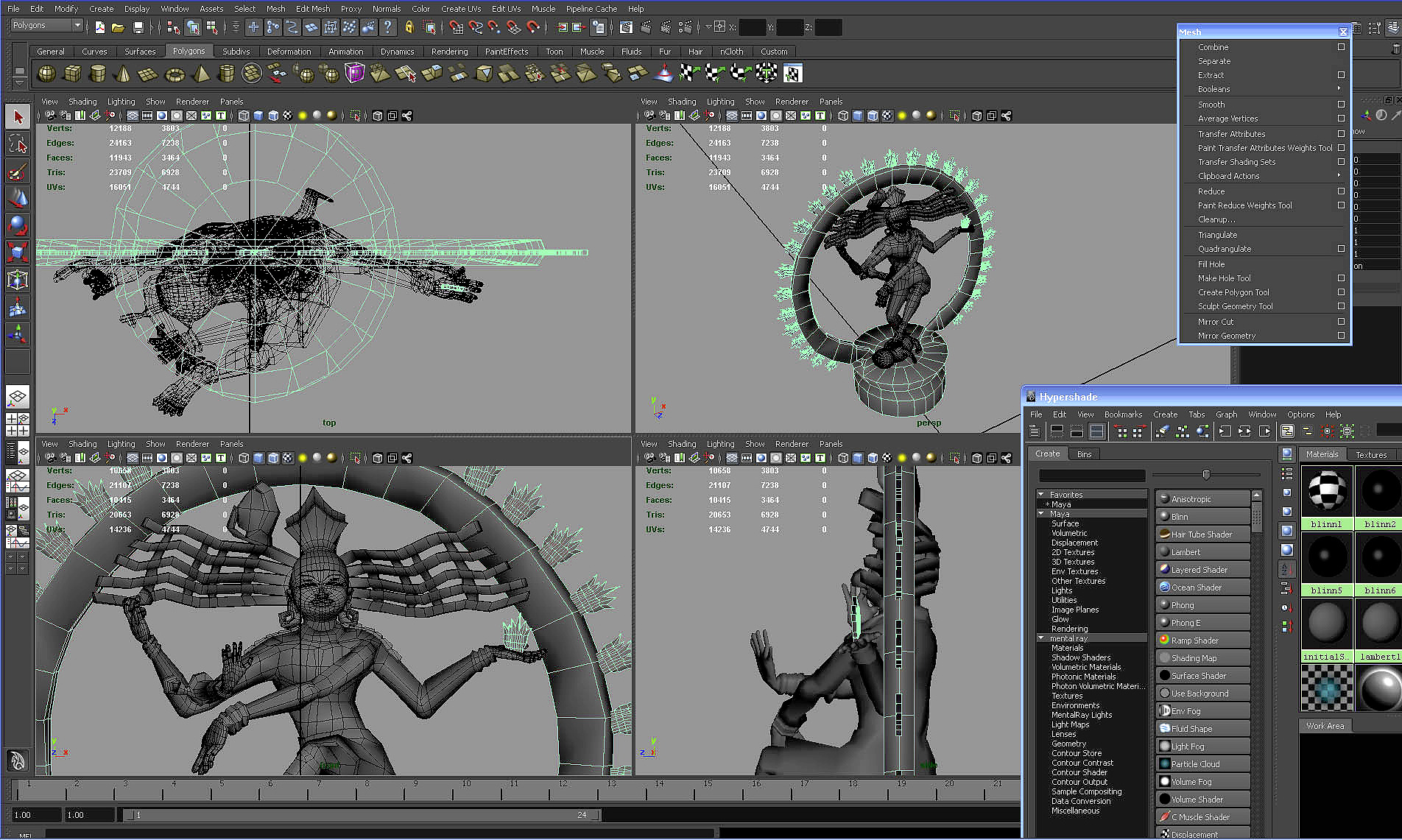Click the padlock lock selection icon
Screen dimensions: 1402x840
[409, 27]
